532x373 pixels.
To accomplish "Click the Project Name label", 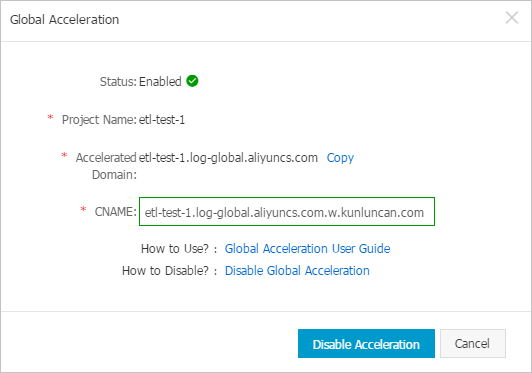I will (x=99, y=120).
